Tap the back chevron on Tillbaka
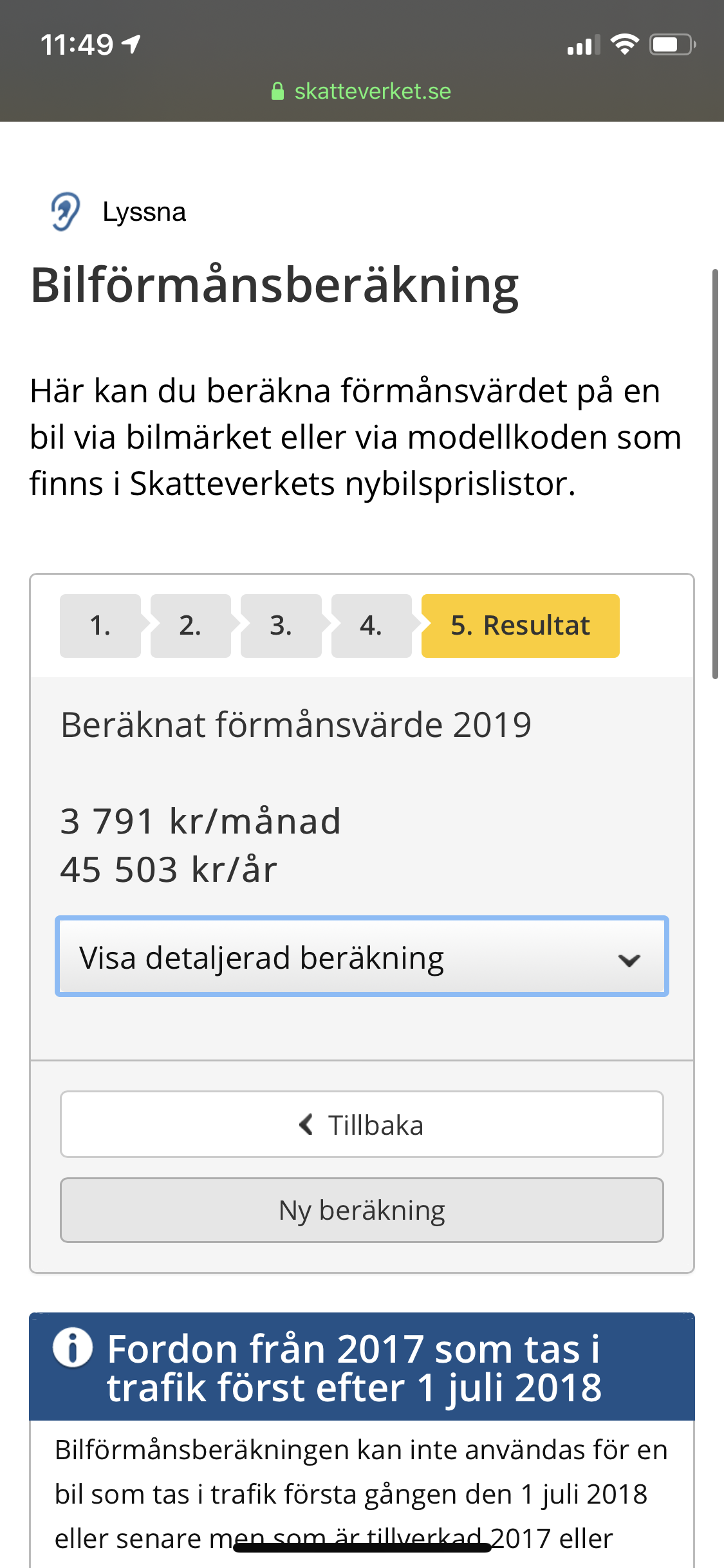The height and width of the screenshot is (1568, 724). (306, 1125)
